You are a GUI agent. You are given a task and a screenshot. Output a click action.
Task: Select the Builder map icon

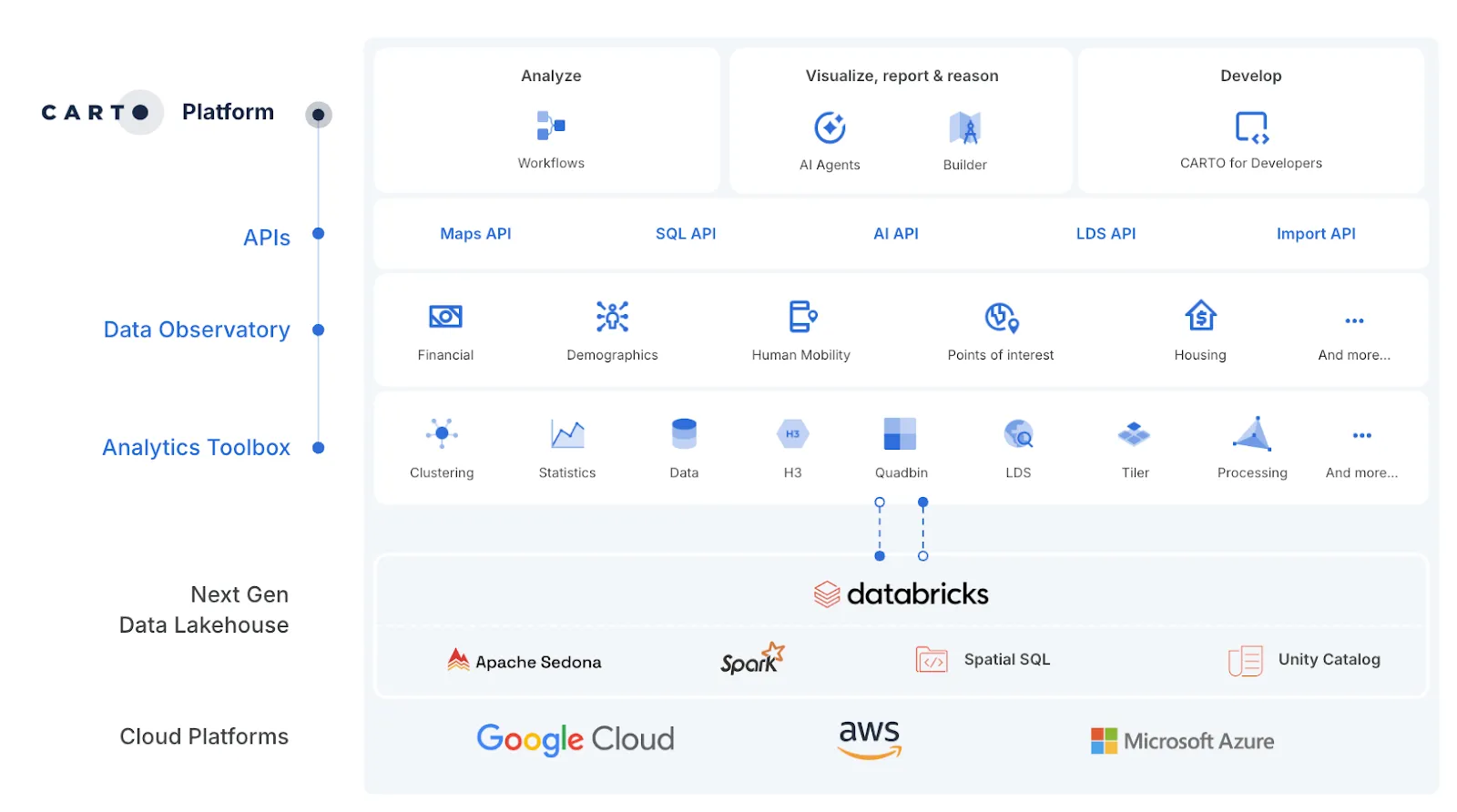coord(964,128)
